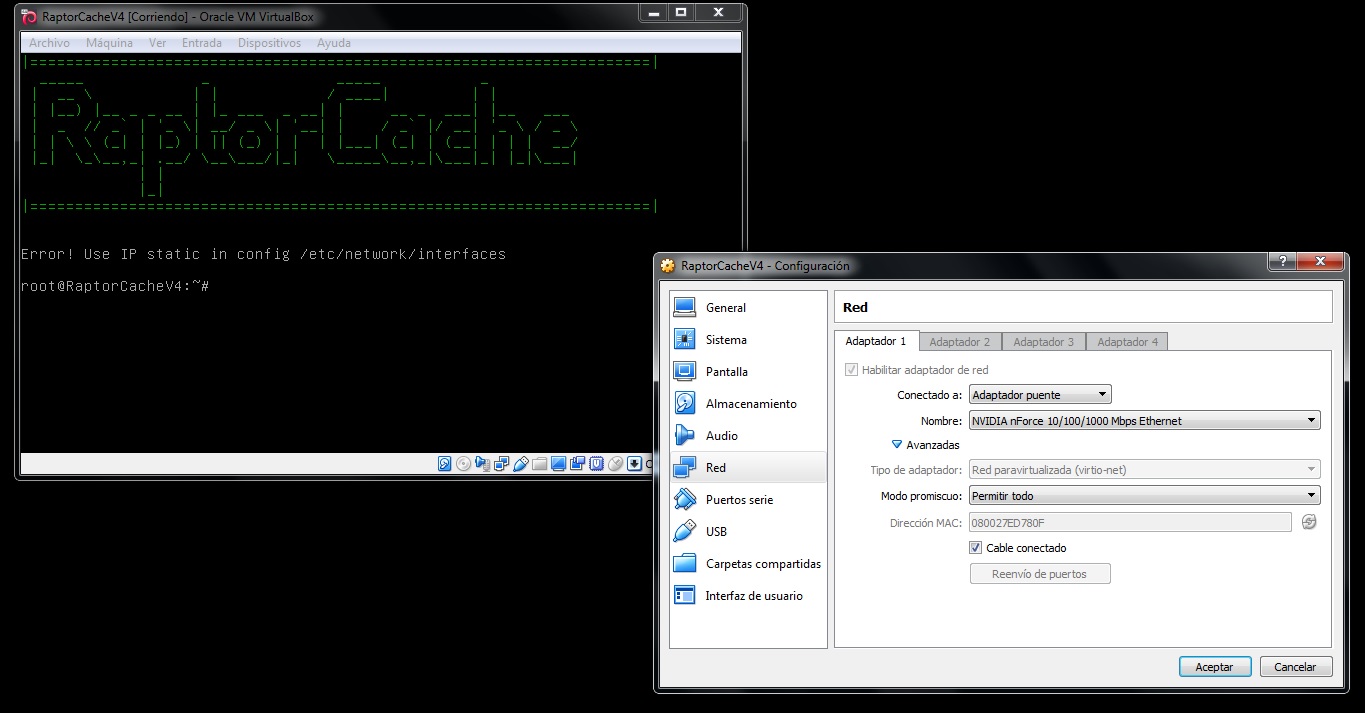The height and width of the screenshot is (713, 1365).
Task: Select Almacenamiento label in settings list
Action: (751, 404)
